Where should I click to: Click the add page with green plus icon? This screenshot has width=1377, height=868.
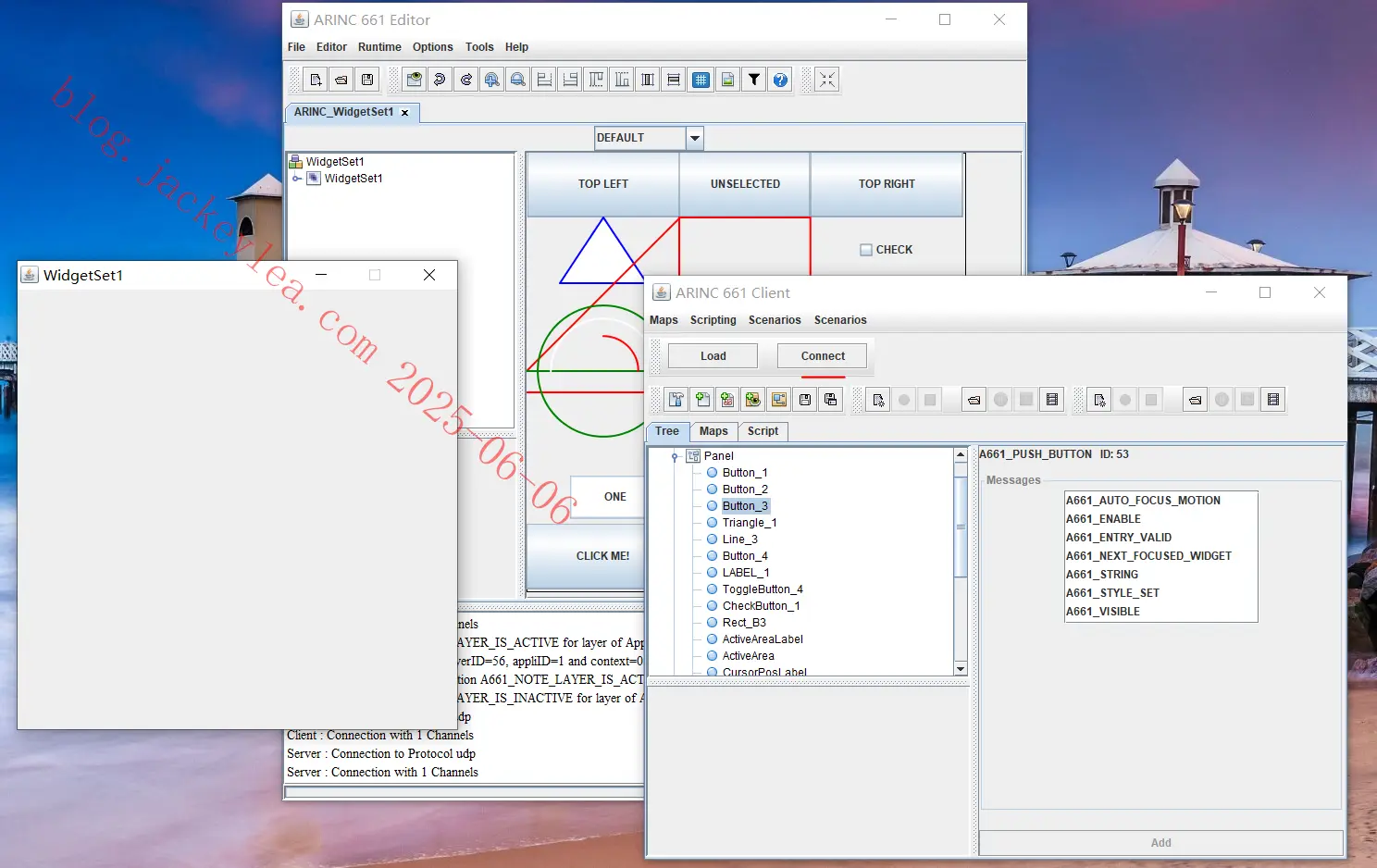tap(702, 400)
